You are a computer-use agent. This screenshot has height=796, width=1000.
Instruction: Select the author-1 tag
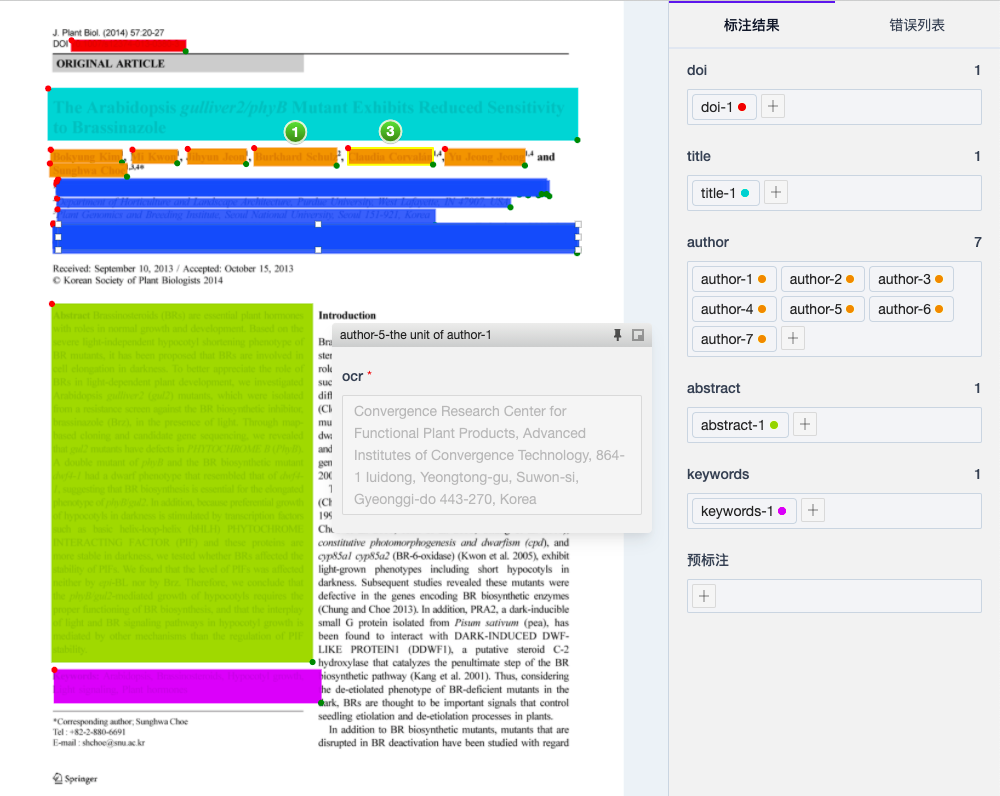pyautogui.click(x=734, y=279)
